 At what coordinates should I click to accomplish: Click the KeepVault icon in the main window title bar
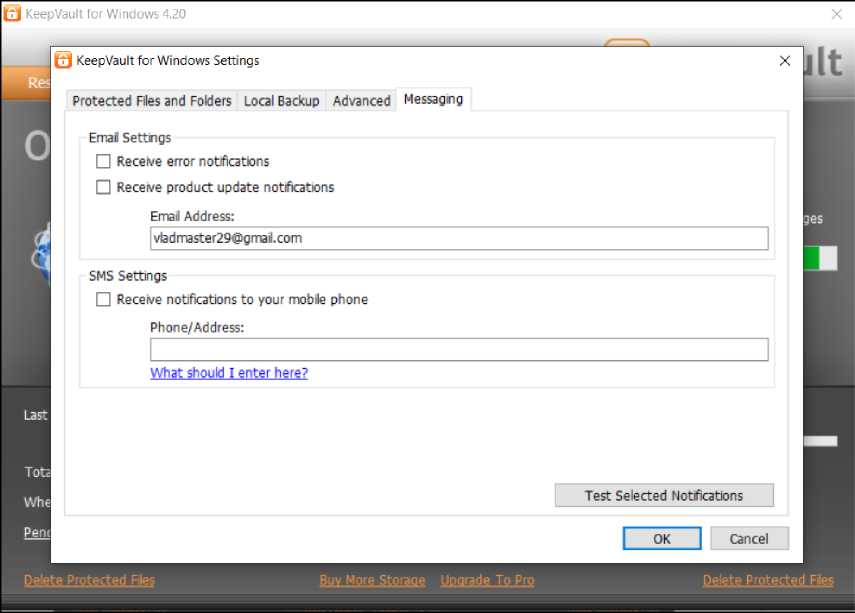coord(13,14)
